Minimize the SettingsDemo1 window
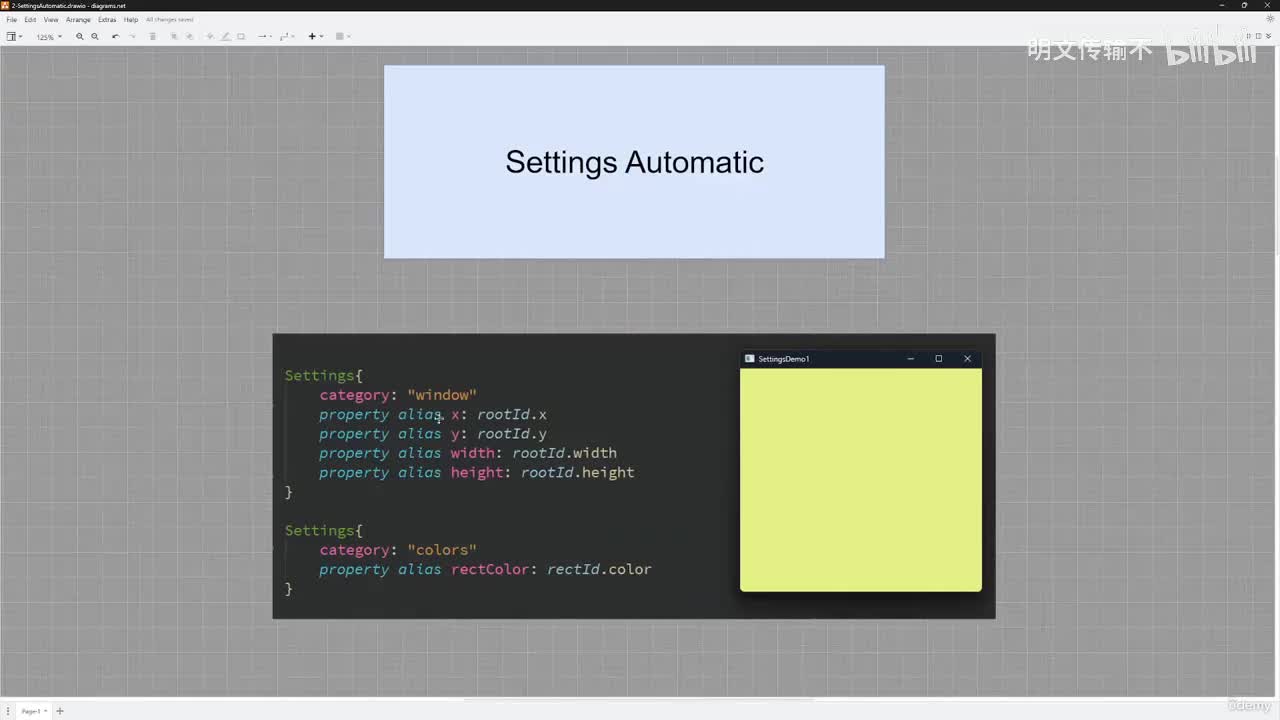Viewport: 1280px width, 720px height. pos(910,359)
